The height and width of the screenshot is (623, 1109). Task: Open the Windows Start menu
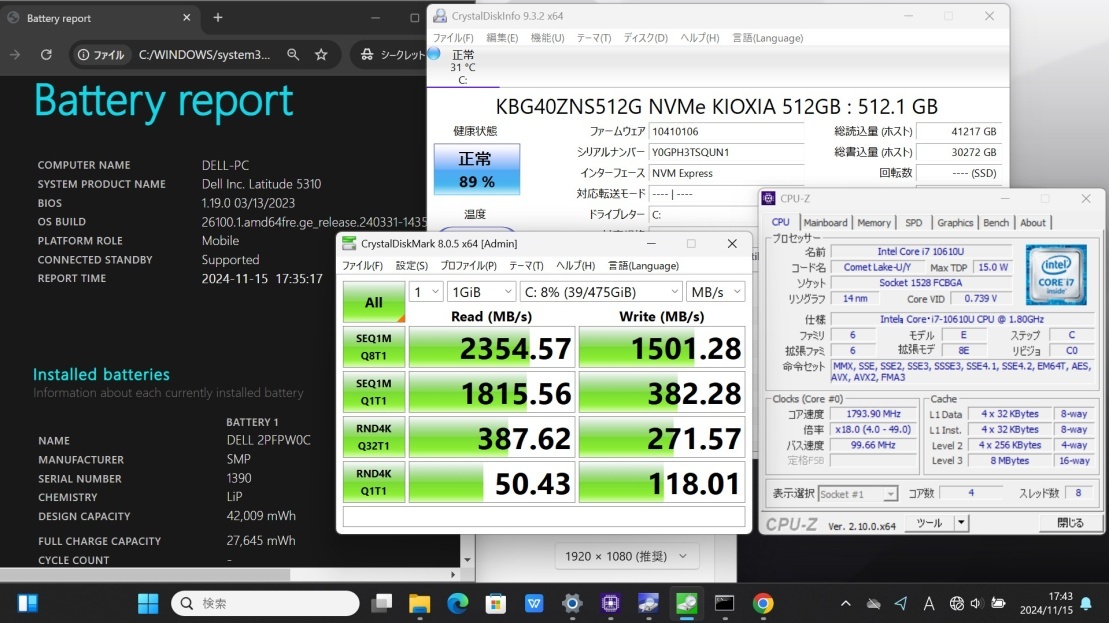(x=148, y=603)
